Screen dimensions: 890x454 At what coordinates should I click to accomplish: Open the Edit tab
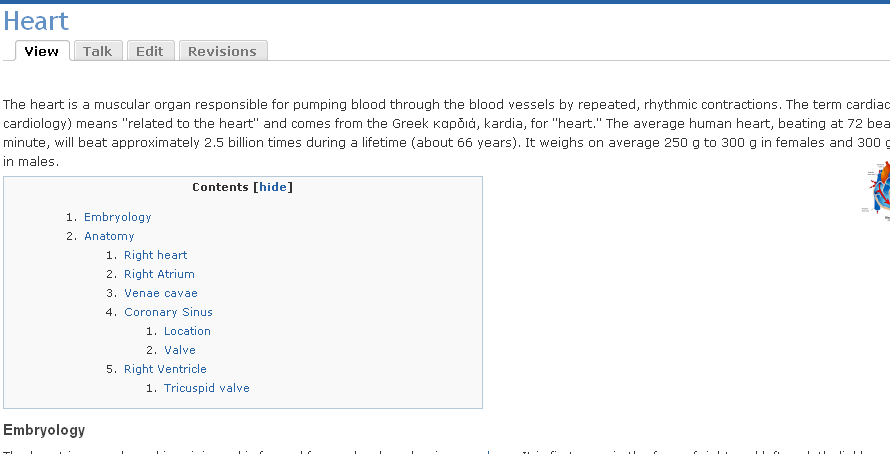(149, 51)
